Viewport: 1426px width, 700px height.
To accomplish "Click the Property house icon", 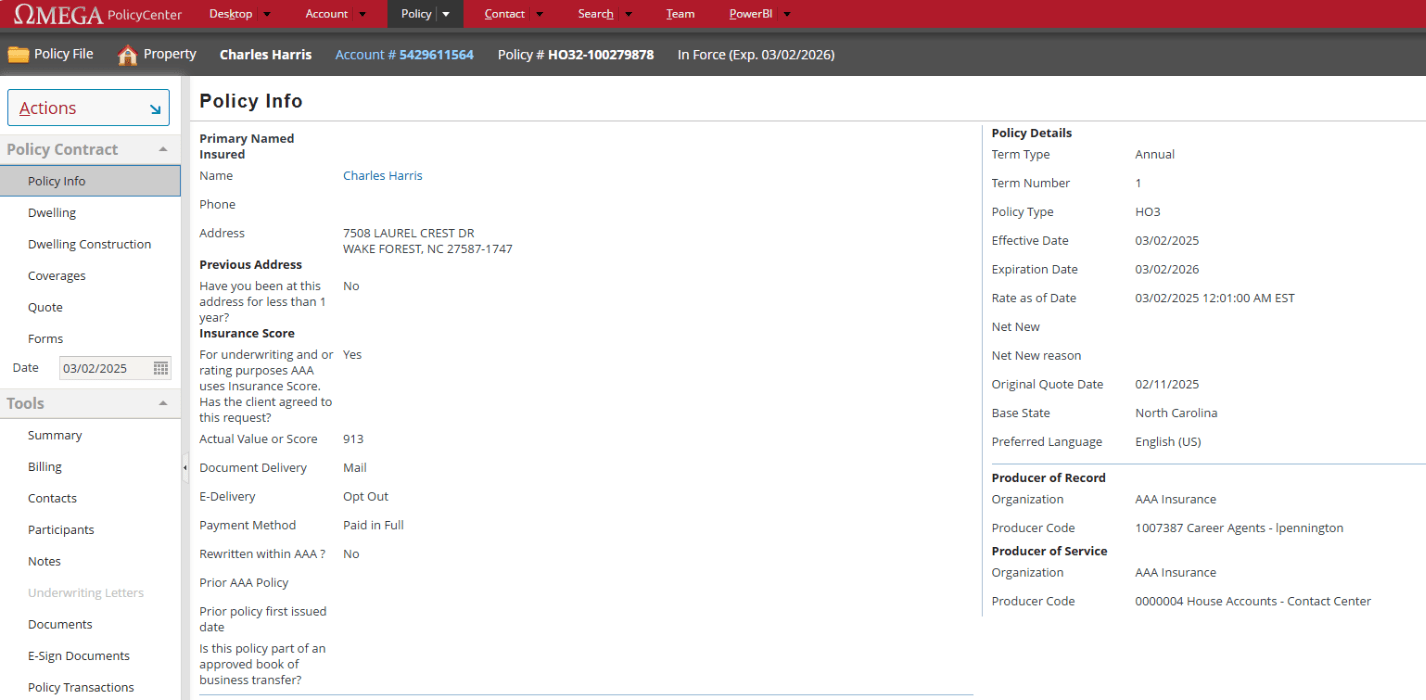I will click(127, 55).
